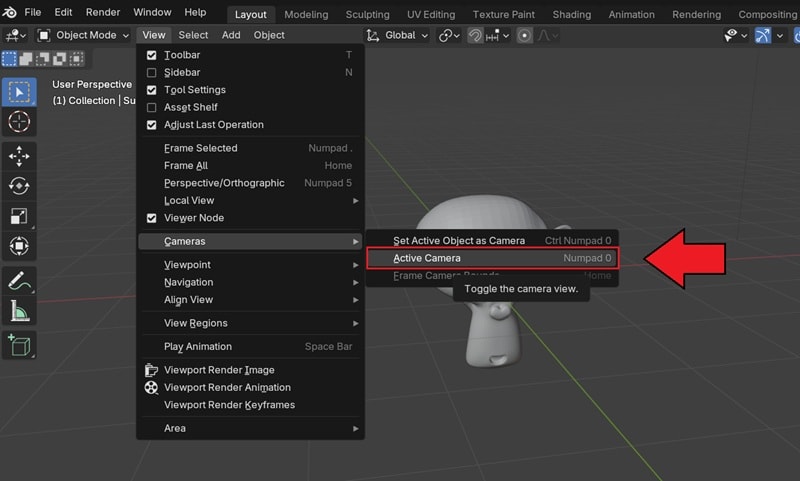The width and height of the screenshot is (800, 481).
Task: Expand the Navigation submenu
Action: [250, 282]
